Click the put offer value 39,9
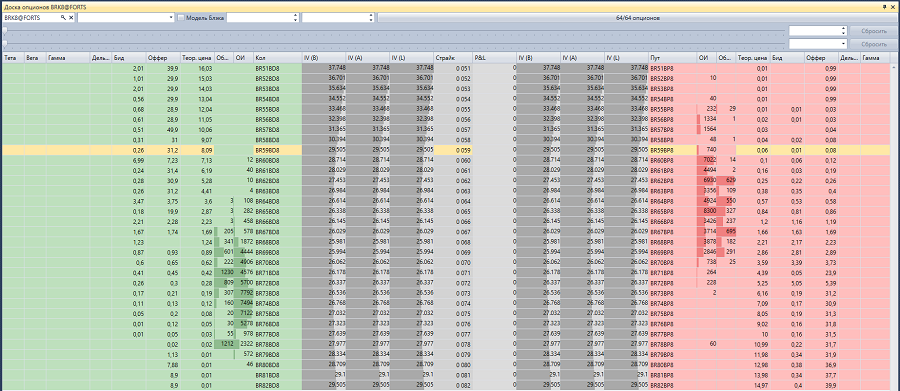 [830, 385]
